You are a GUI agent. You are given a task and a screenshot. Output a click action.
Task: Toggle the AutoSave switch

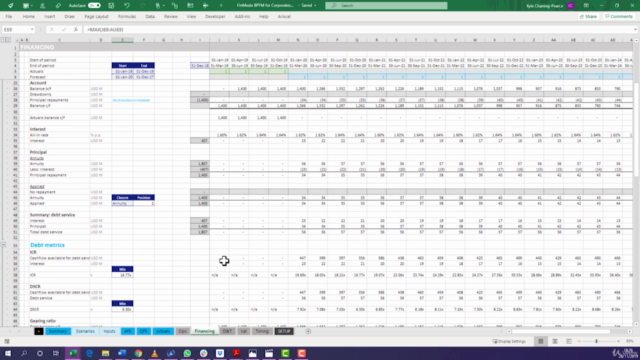94,6
